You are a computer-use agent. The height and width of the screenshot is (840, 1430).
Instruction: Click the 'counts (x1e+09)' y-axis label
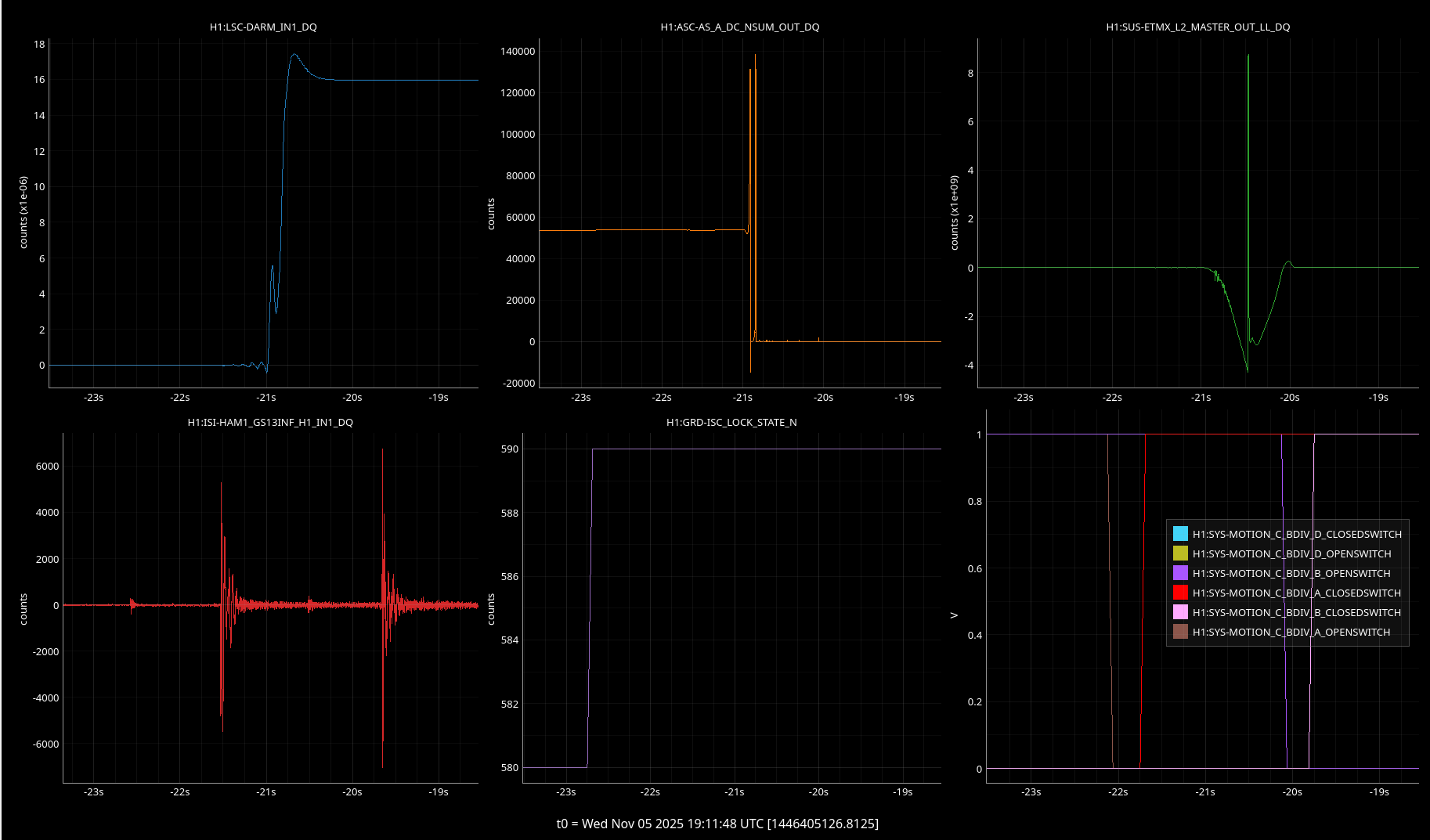[954, 212]
